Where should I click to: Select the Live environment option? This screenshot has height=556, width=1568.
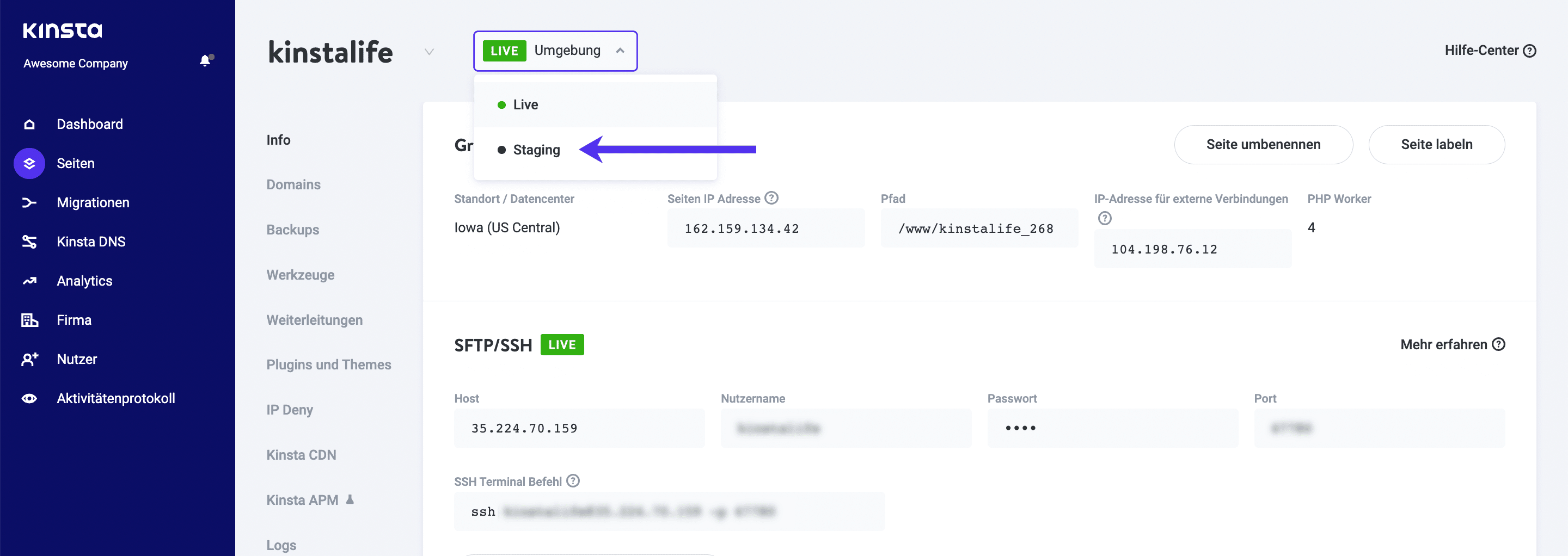[x=525, y=104]
